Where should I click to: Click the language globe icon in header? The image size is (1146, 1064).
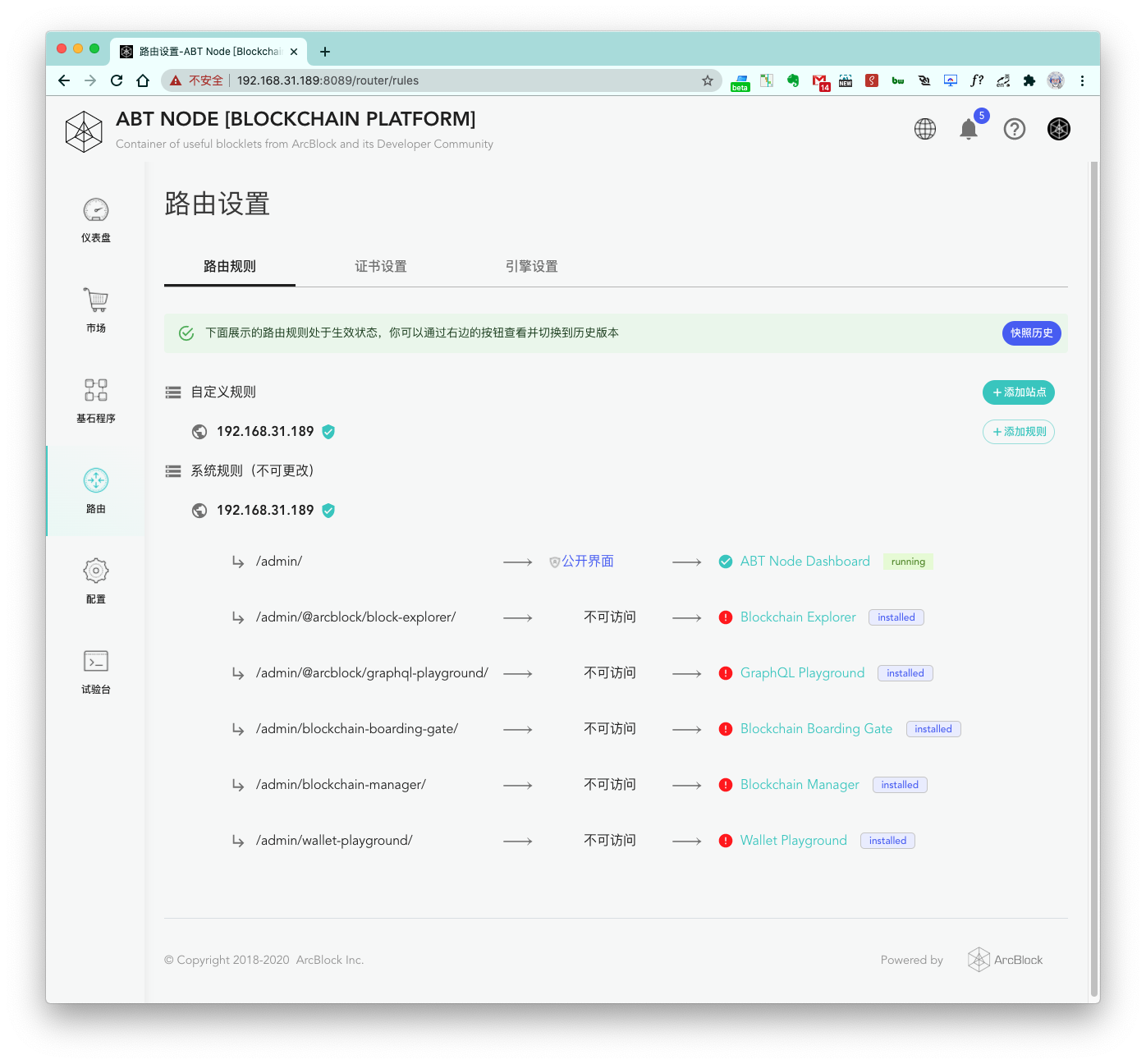click(925, 129)
